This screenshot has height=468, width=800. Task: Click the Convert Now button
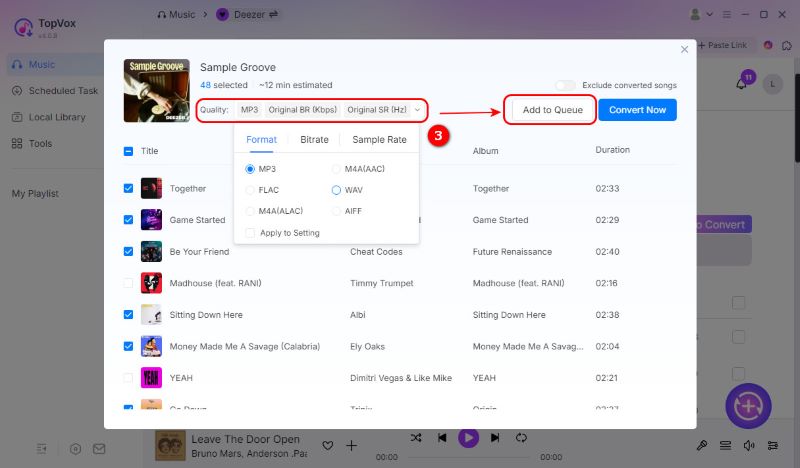[637, 110]
